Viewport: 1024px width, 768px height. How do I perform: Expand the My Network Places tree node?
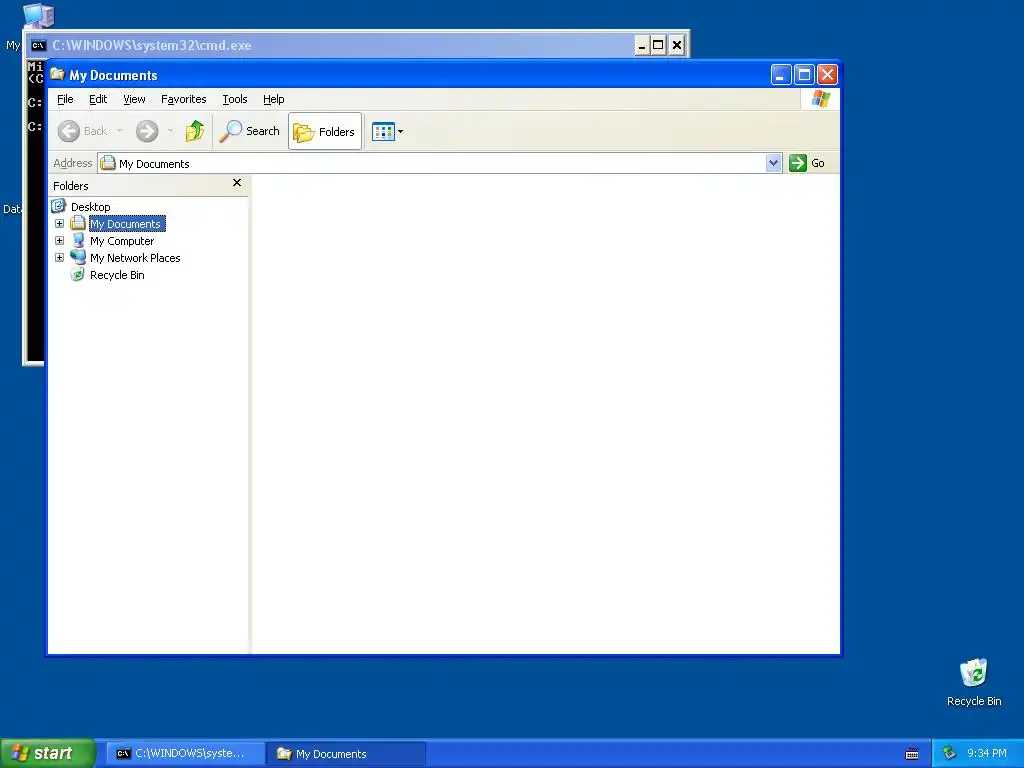pyautogui.click(x=59, y=257)
